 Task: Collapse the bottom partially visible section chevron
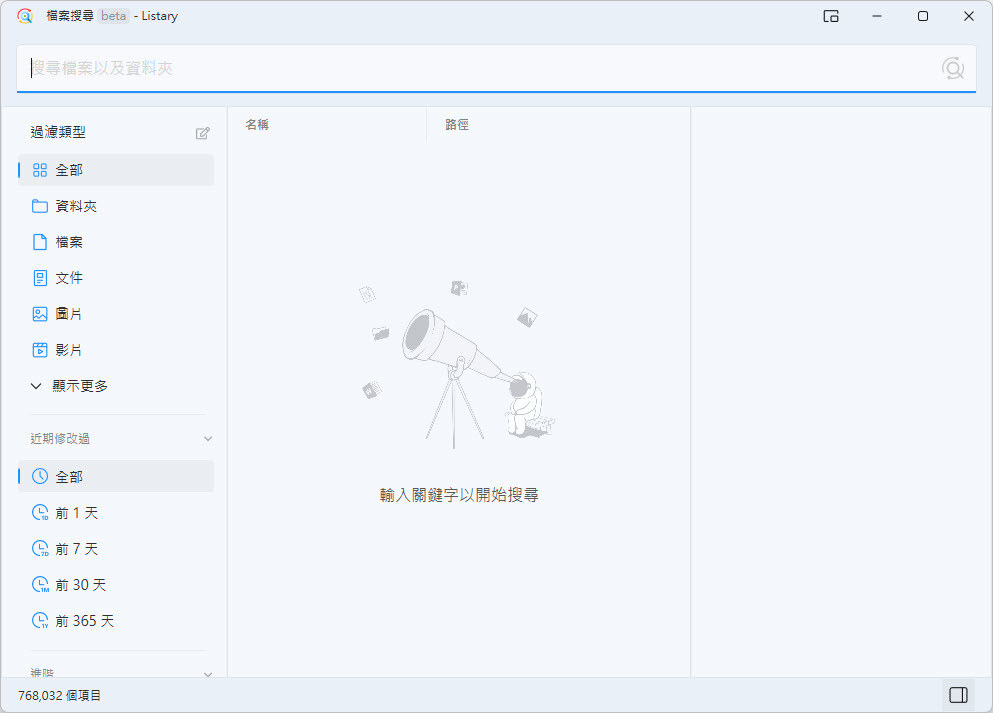coord(208,674)
